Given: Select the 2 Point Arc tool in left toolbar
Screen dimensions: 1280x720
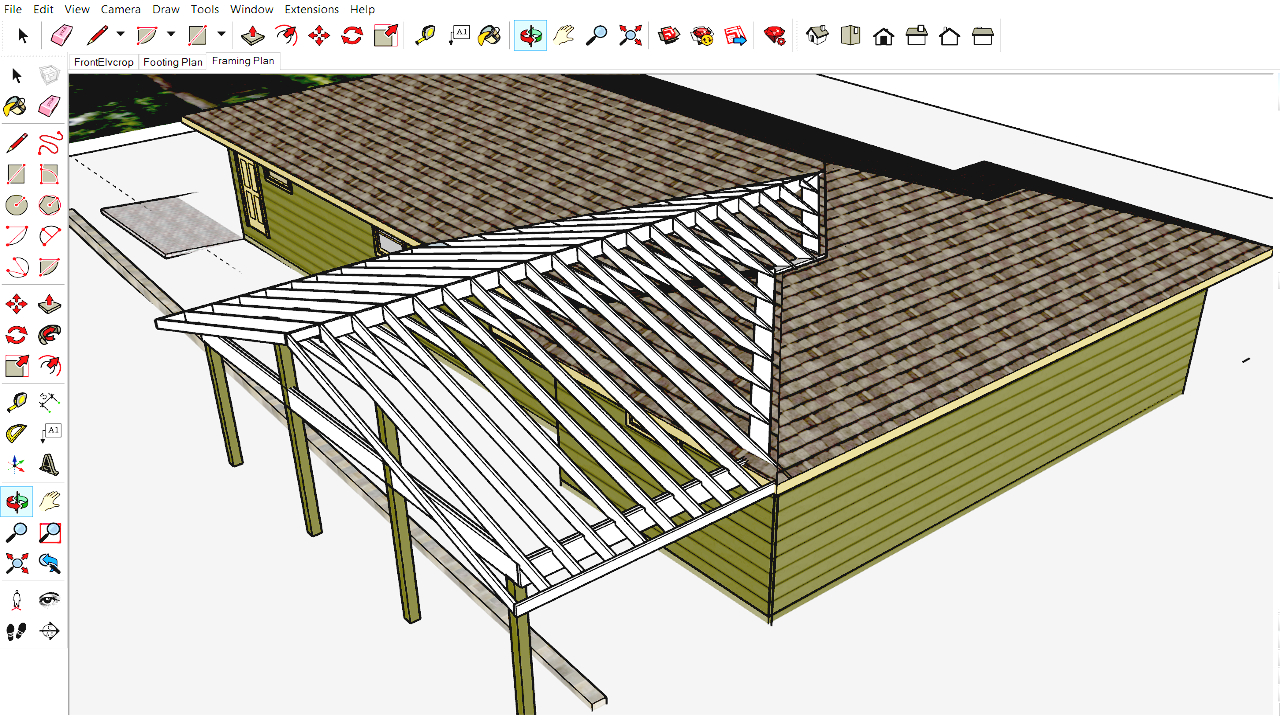Looking at the screenshot, I should pos(49,236).
